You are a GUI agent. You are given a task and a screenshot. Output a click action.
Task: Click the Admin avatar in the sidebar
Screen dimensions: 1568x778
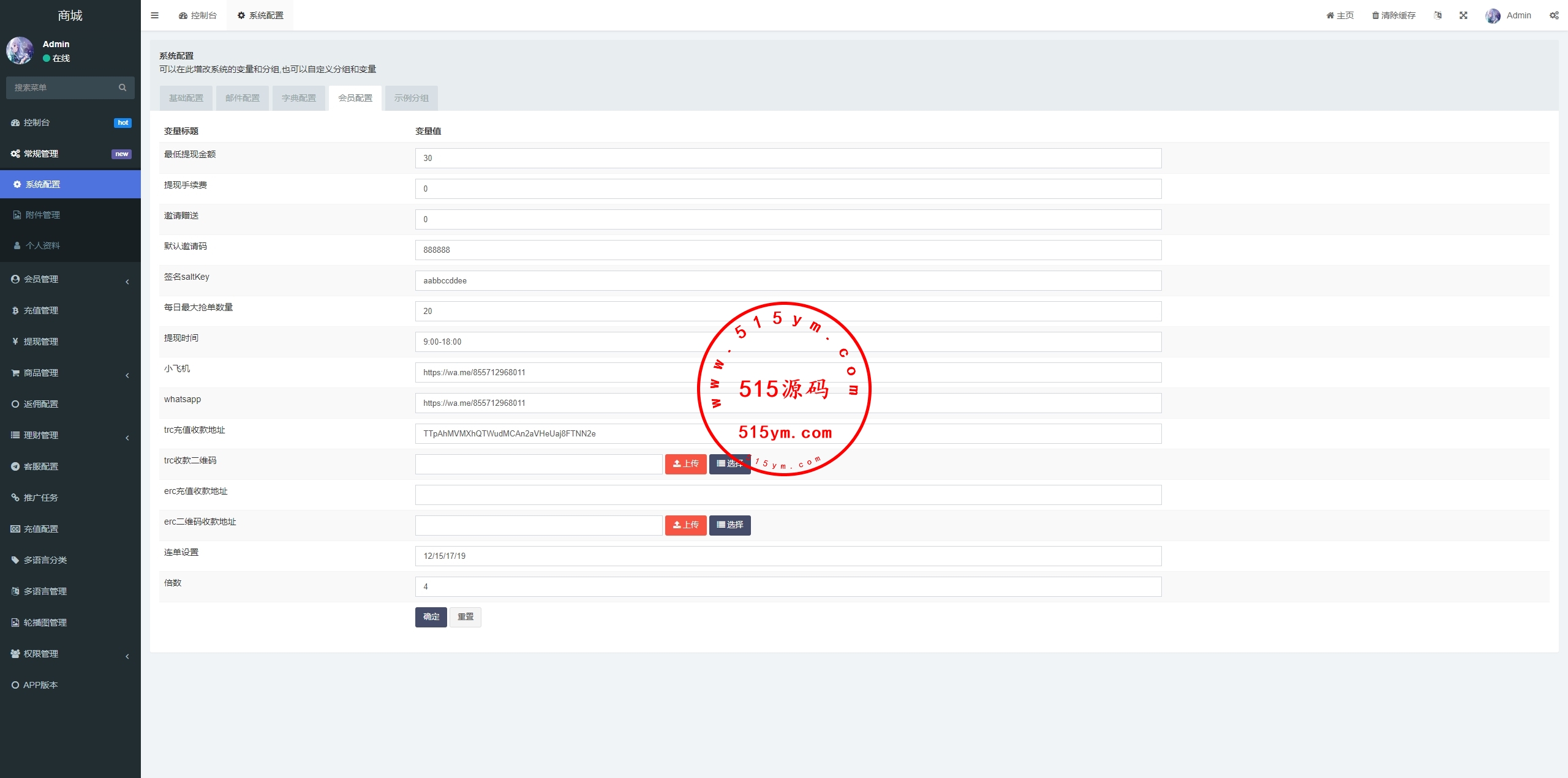click(x=20, y=51)
